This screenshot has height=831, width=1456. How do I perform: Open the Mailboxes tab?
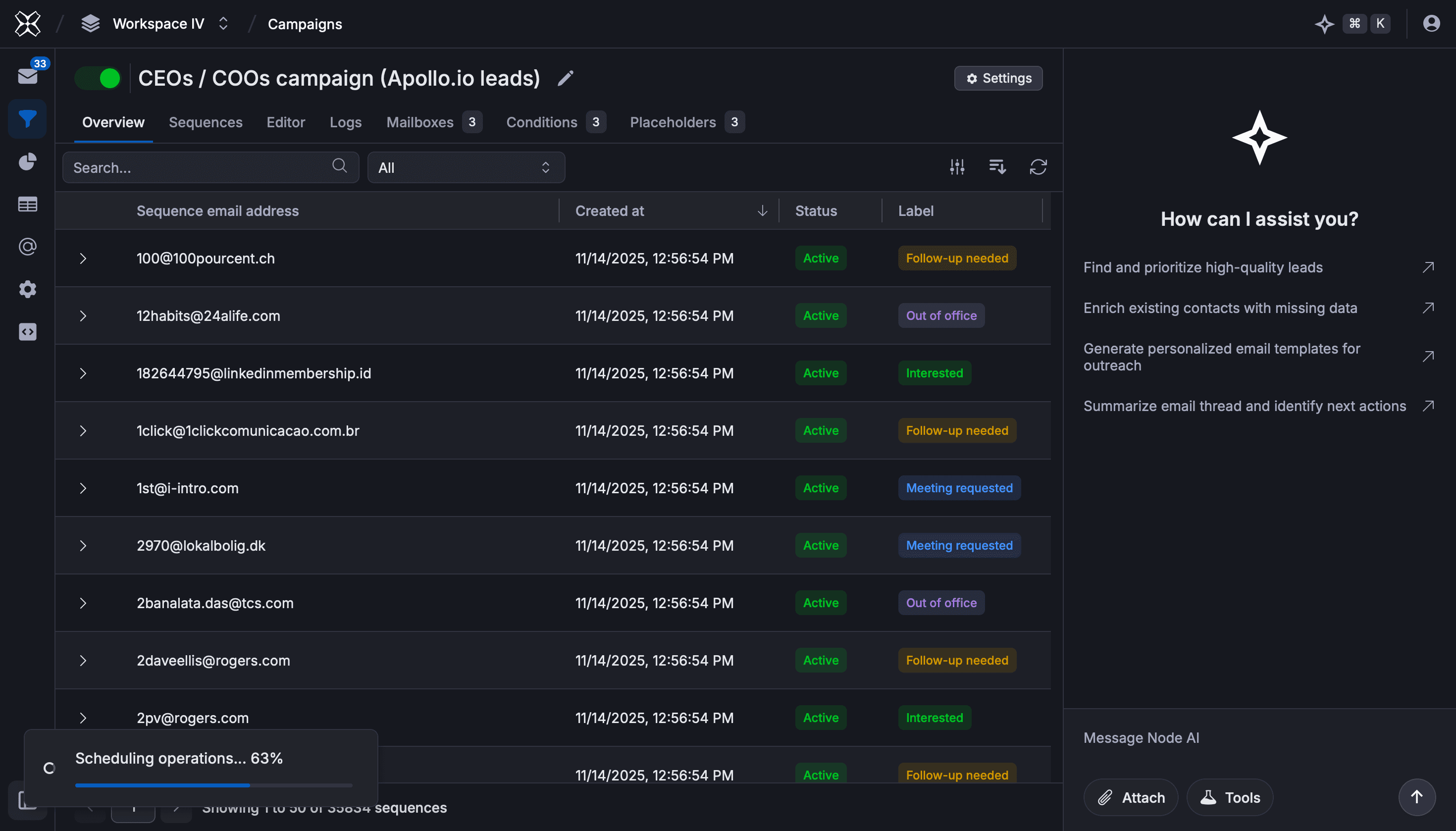(420, 122)
